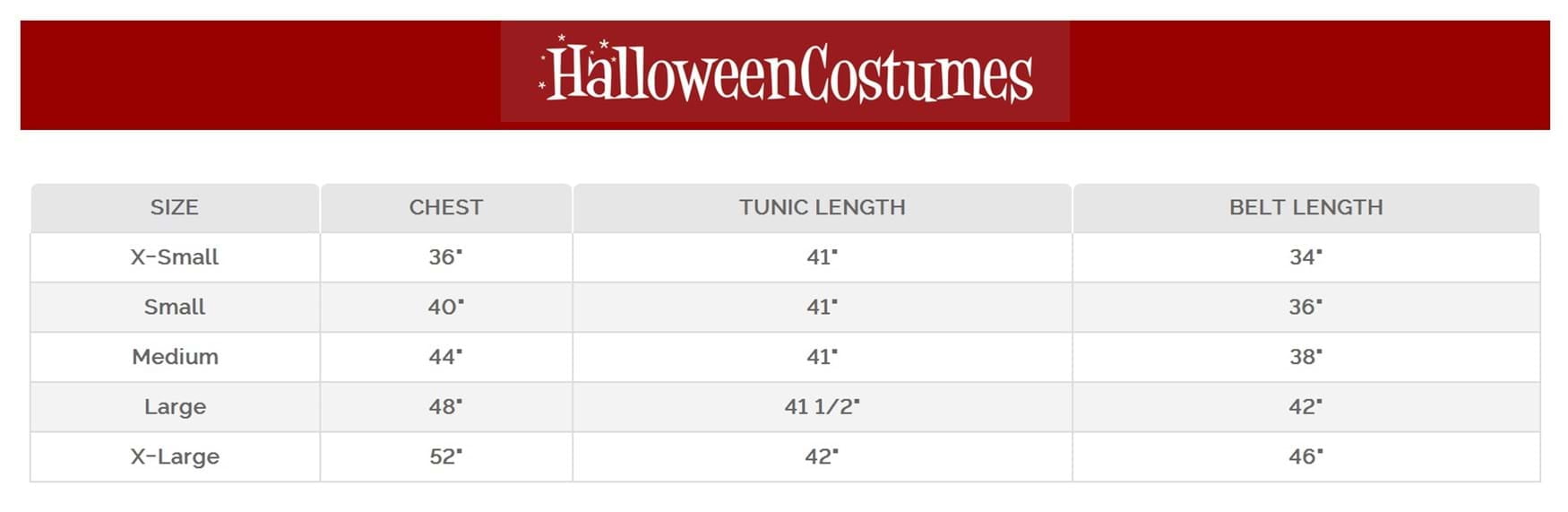This screenshot has height=512, width=1568.
Task: Click the 40" chest measurement cell
Action: 445,307
